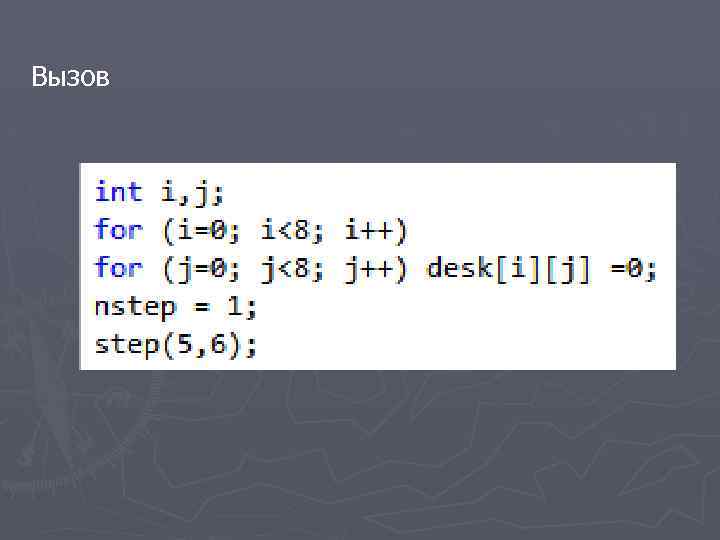Click the slide title "Вызов"
This screenshot has height=540, width=720.
tap(70, 76)
